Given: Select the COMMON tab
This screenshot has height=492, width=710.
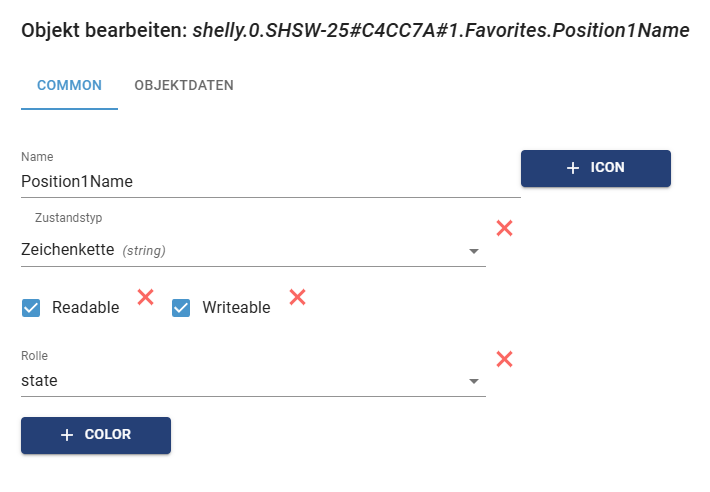Looking at the screenshot, I should 69,86.
